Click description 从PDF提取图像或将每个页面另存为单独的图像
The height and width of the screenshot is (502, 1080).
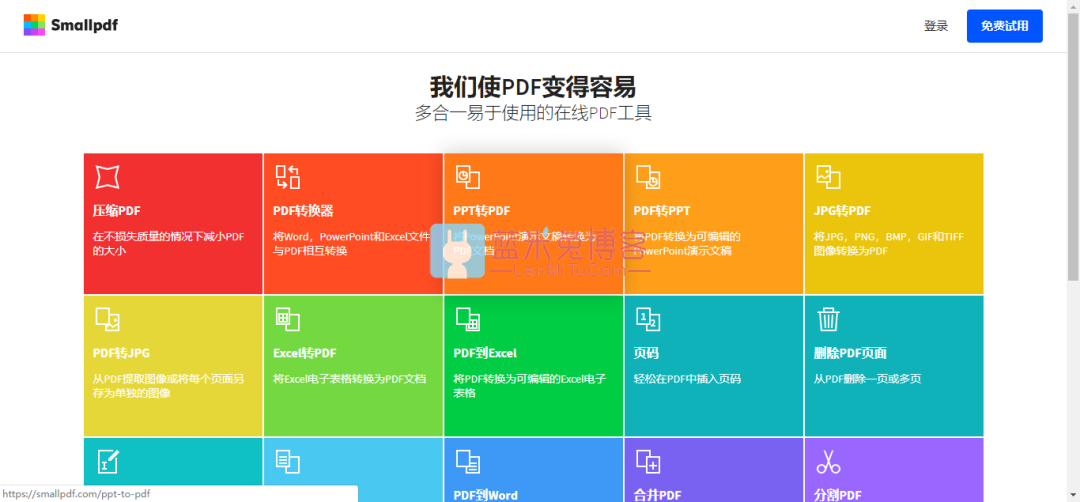(x=168, y=386)
